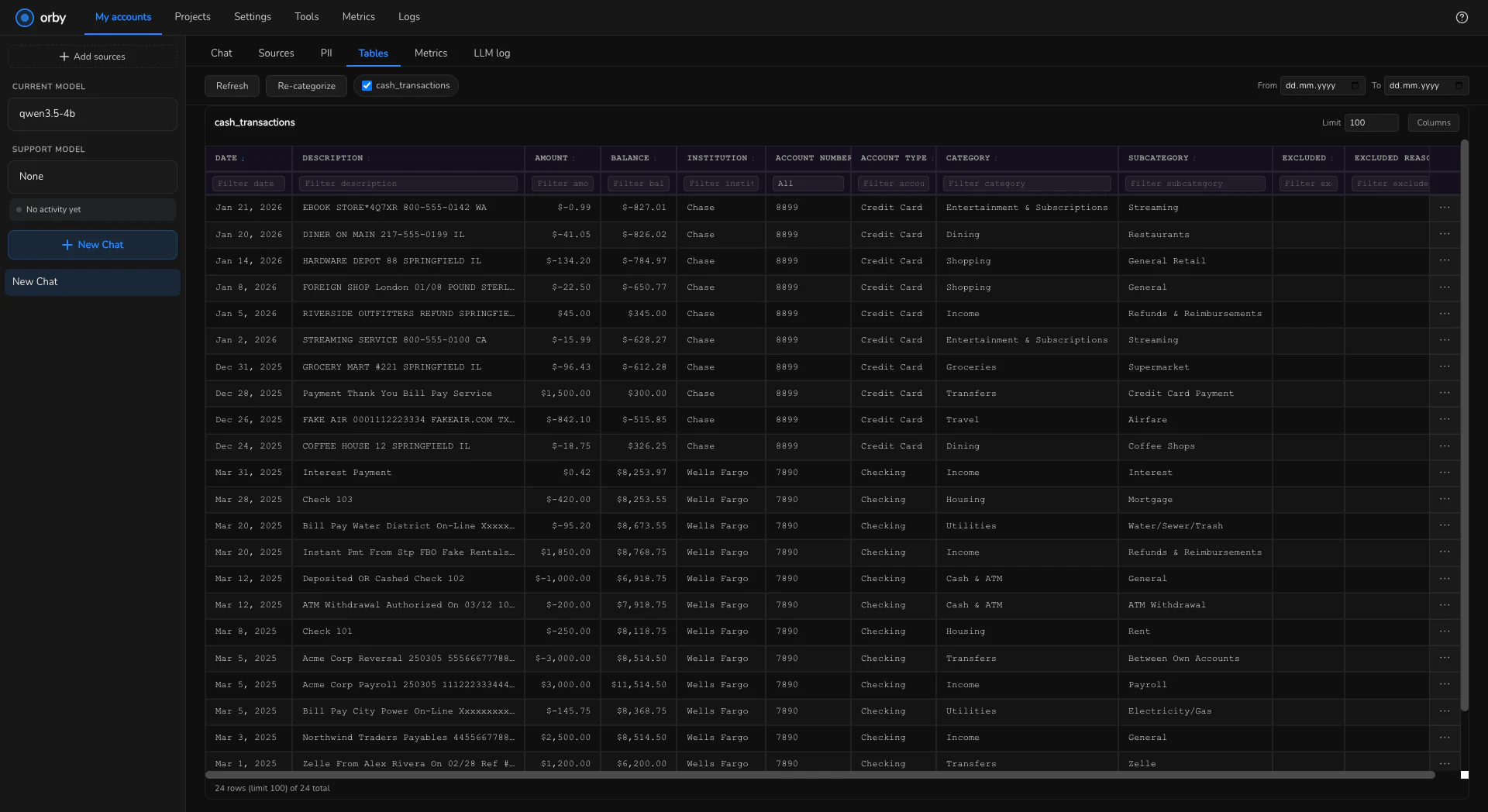1488x812 pixels.
Task: Click the vertical table scrollbar
Action: point(1465,425)
